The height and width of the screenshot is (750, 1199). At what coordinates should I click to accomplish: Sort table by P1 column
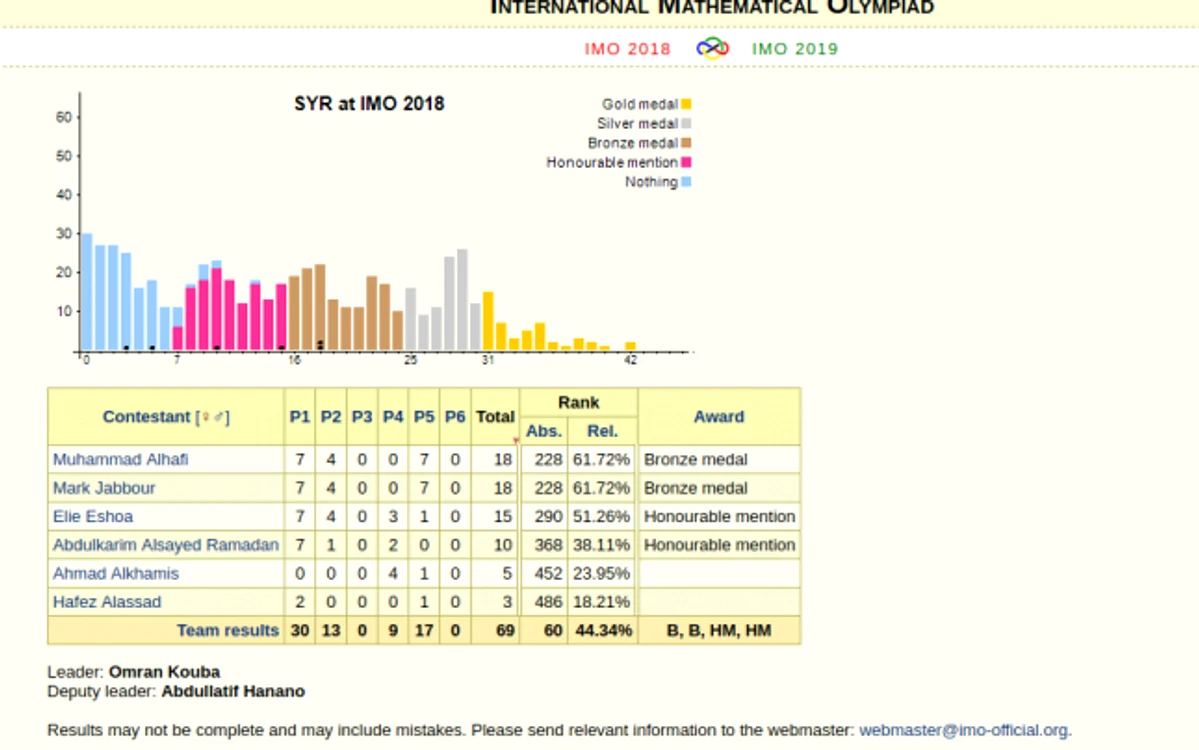pos(300,417)
